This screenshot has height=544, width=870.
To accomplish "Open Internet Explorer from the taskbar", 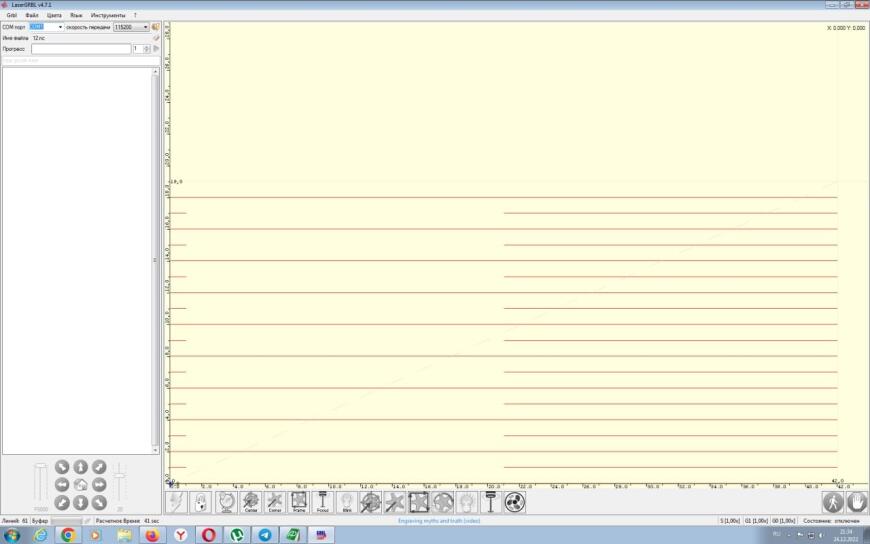I will point(41,535).
